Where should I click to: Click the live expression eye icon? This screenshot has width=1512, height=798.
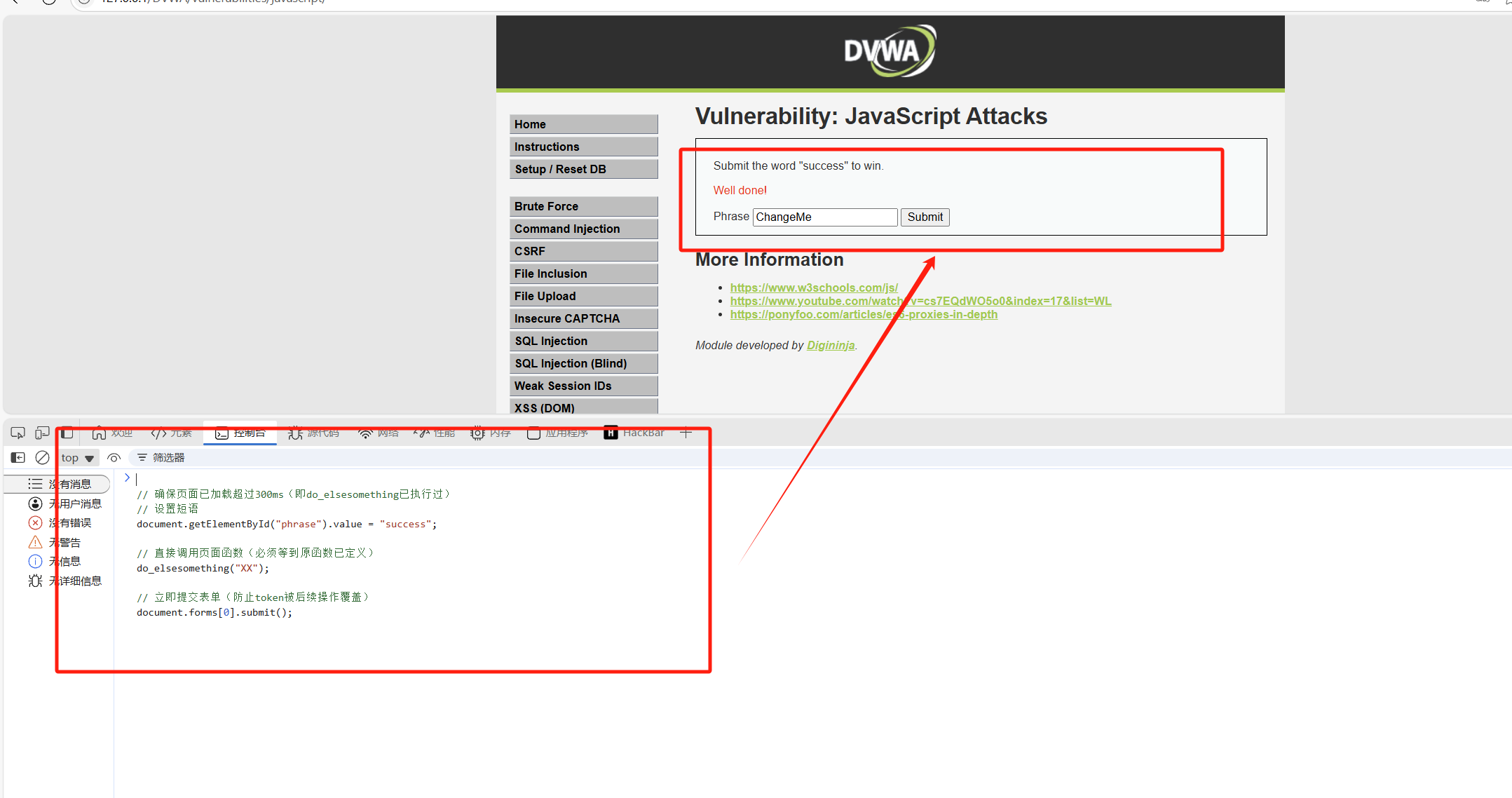click(114, 458)
